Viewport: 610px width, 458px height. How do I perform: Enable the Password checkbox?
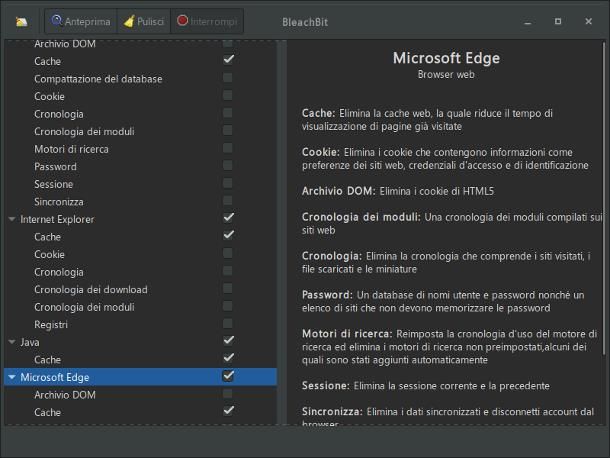[x=228, y=165]
